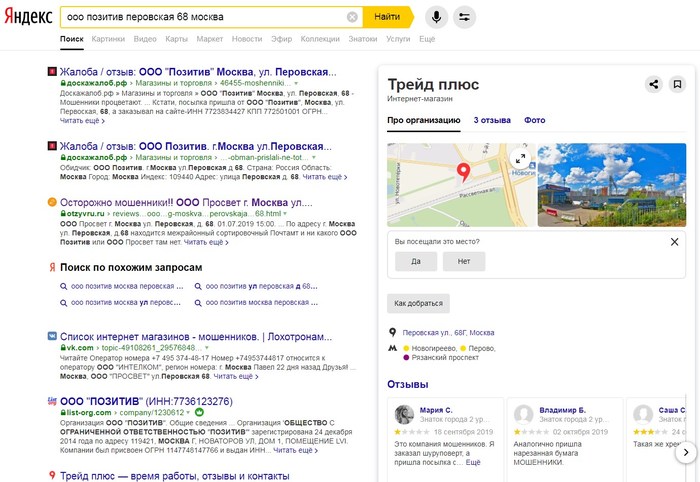Bookmark Трейд плюс organization

(x=677, y=84)
